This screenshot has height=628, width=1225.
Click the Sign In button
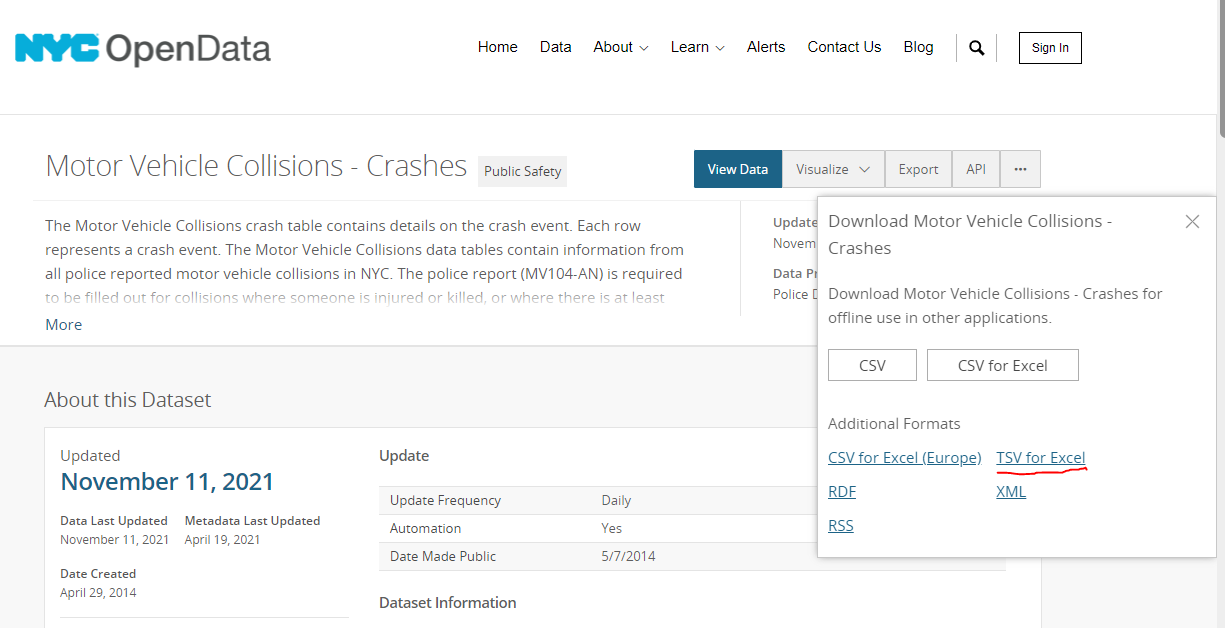click(x=1050, y=48)
